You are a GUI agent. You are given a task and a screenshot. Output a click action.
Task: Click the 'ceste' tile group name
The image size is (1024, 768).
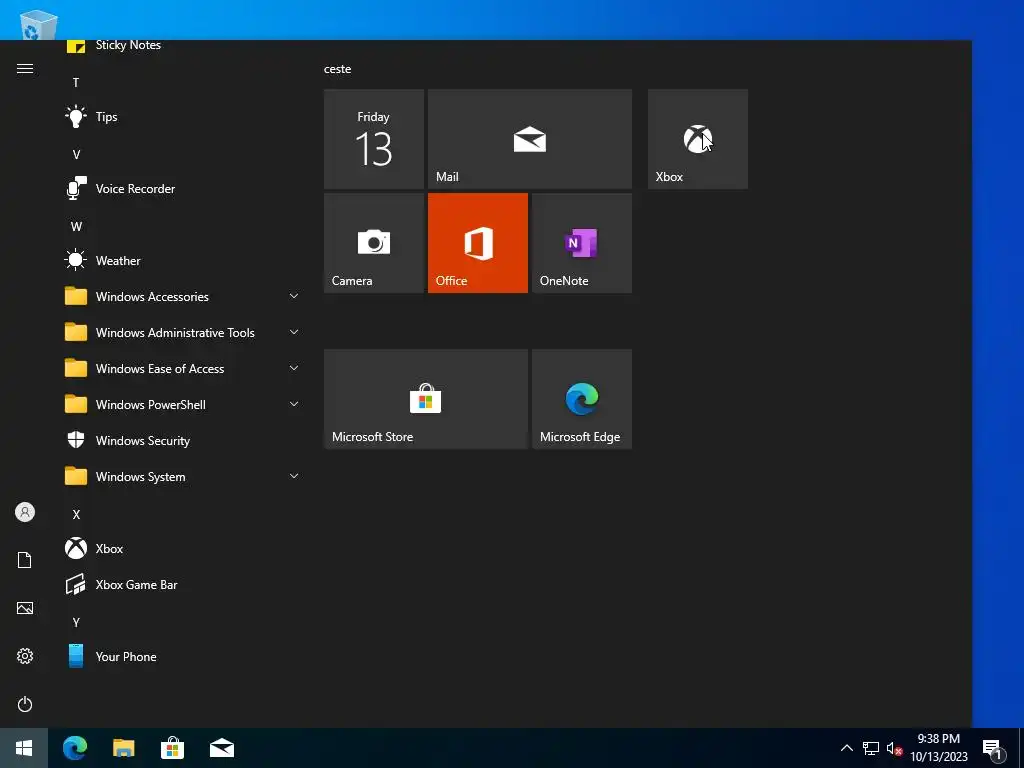pyautogui.click(x=338, y=69)
